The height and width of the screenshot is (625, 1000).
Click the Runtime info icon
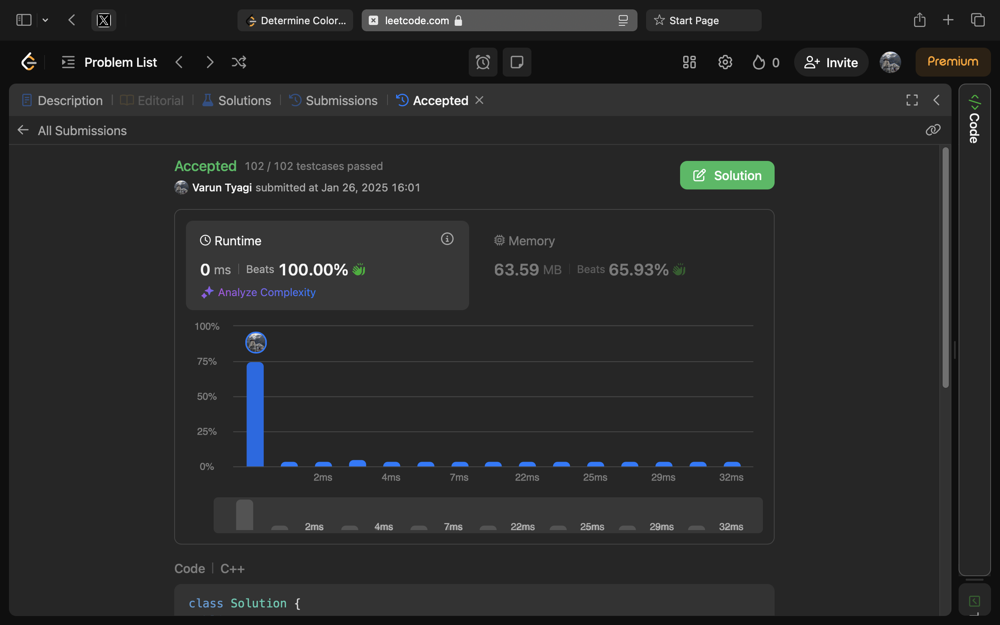447,239
